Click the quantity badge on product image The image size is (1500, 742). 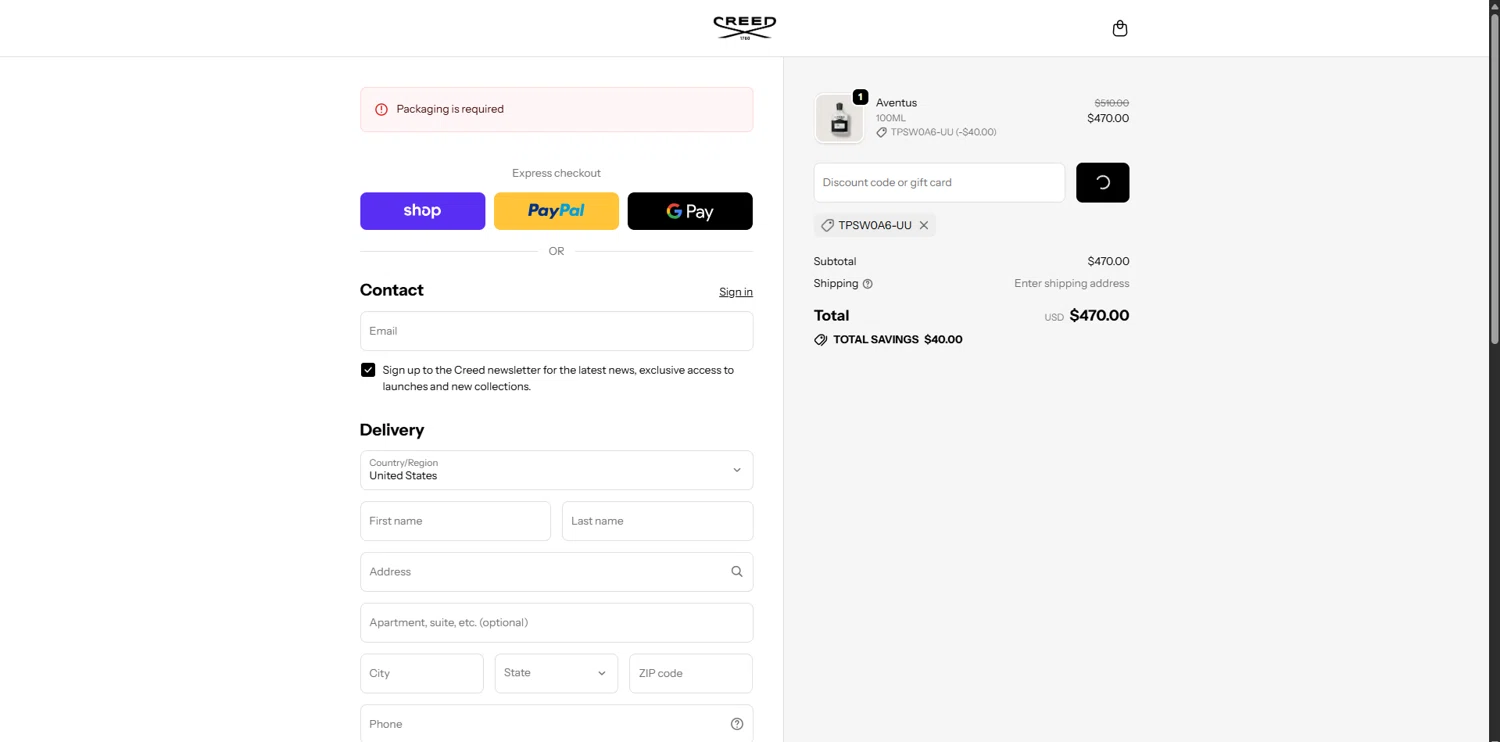point(860,97)
